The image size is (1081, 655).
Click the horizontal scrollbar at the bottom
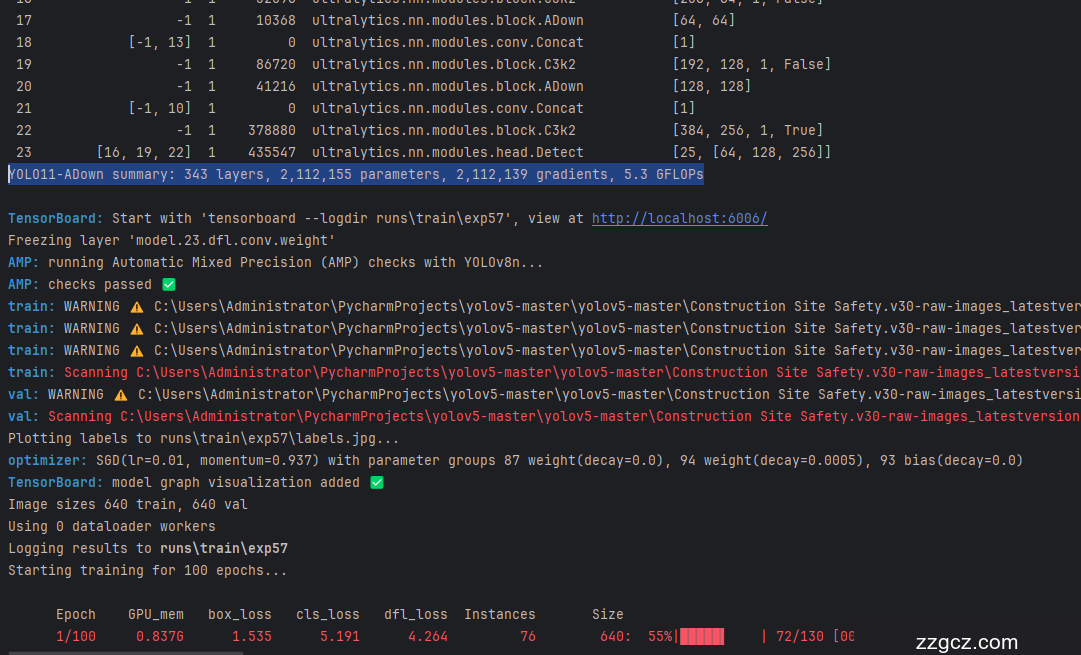click(125, 652)
